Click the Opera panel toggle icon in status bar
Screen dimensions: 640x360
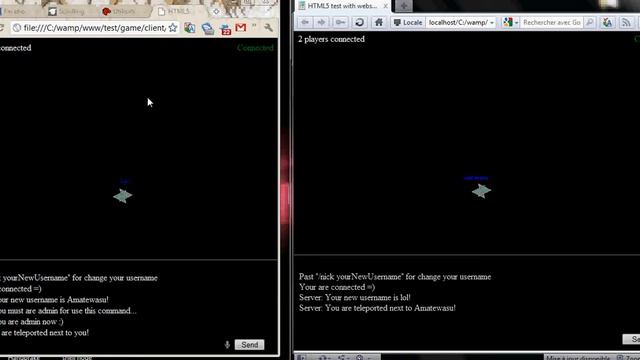(301, 358)
